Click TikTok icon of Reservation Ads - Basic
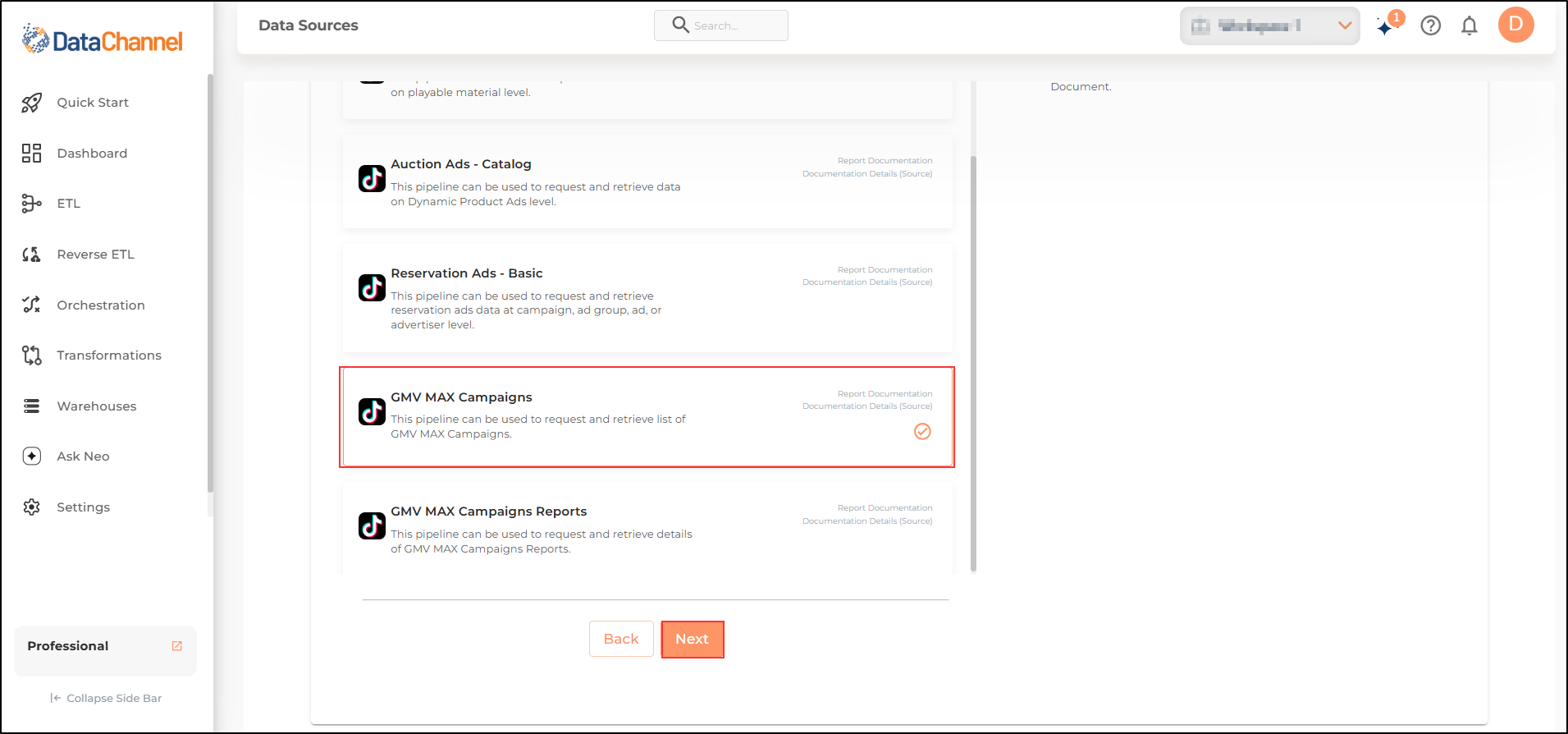The width and height of the screenshot is (1568, 734). click(x=372, y=287)
